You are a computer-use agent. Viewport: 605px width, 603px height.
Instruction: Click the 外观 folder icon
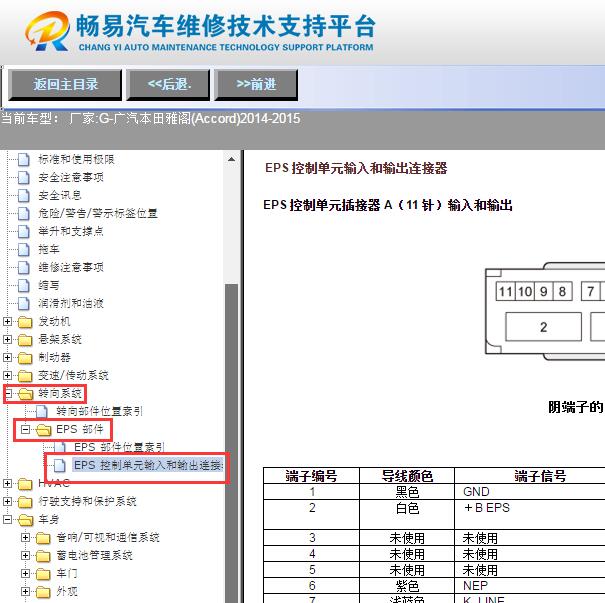(x=43, y=592)
